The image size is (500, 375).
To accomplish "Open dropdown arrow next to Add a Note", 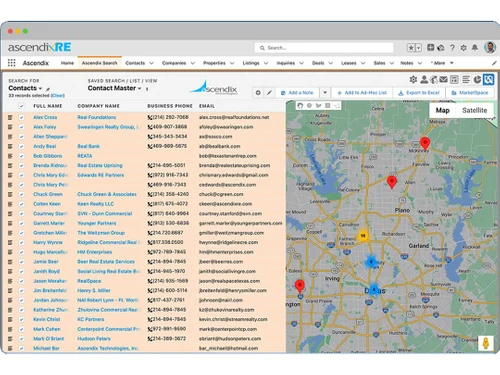I will tap(325, 93).
